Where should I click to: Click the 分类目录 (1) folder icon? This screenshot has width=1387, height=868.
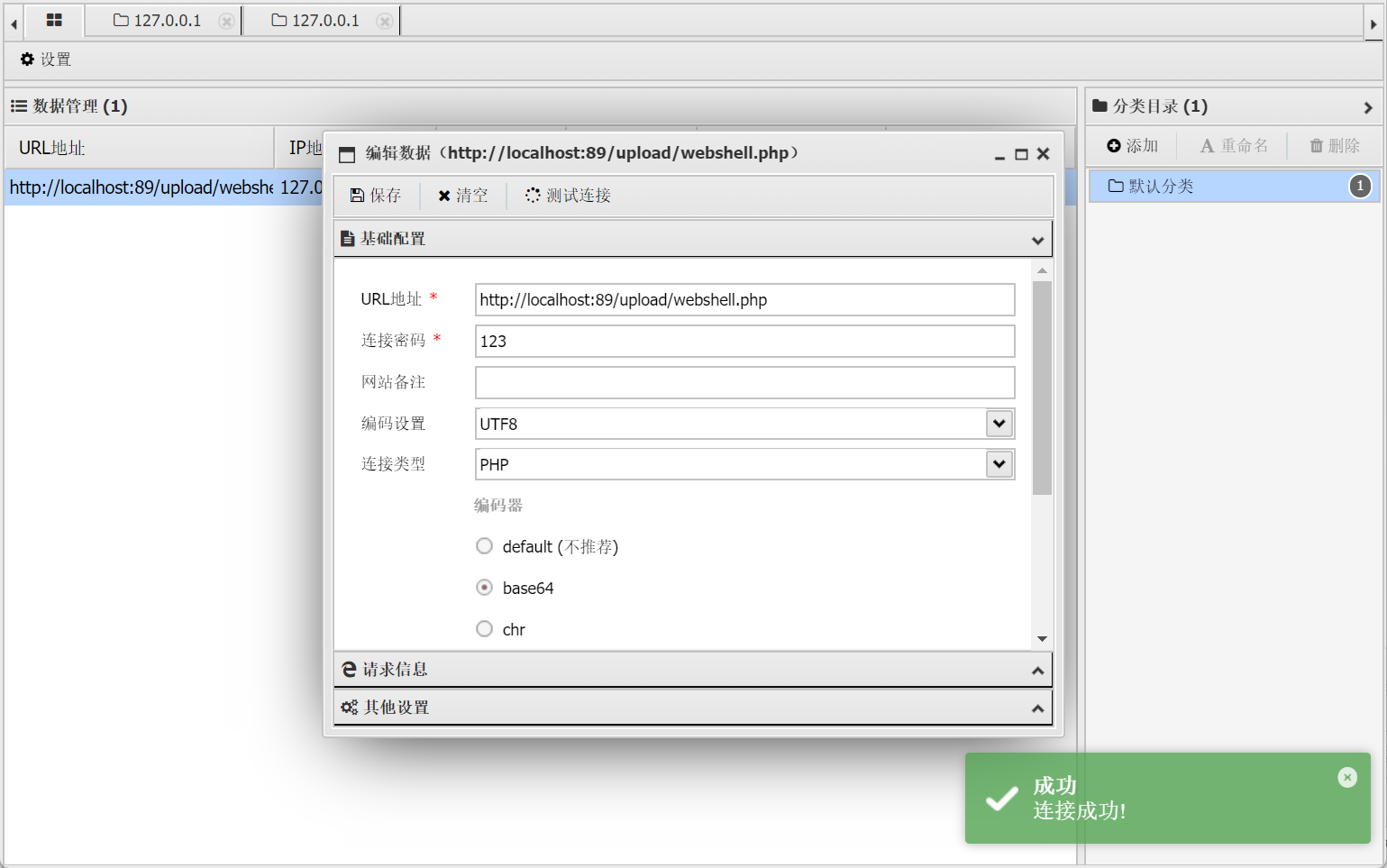pyautogui.click(x=1100, y=106)
